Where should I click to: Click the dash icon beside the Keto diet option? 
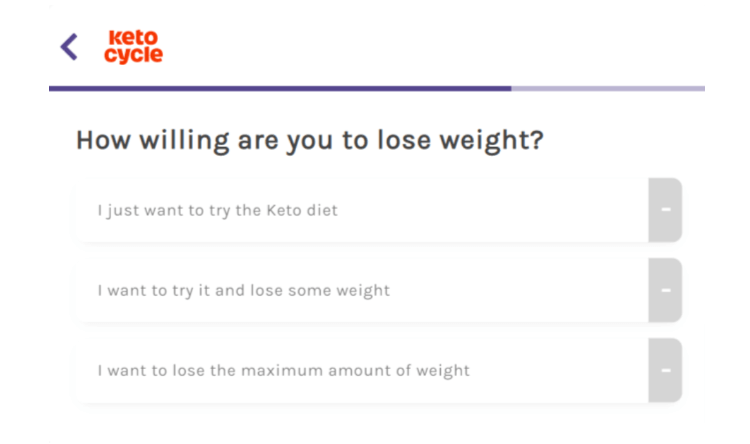[666, 210]
